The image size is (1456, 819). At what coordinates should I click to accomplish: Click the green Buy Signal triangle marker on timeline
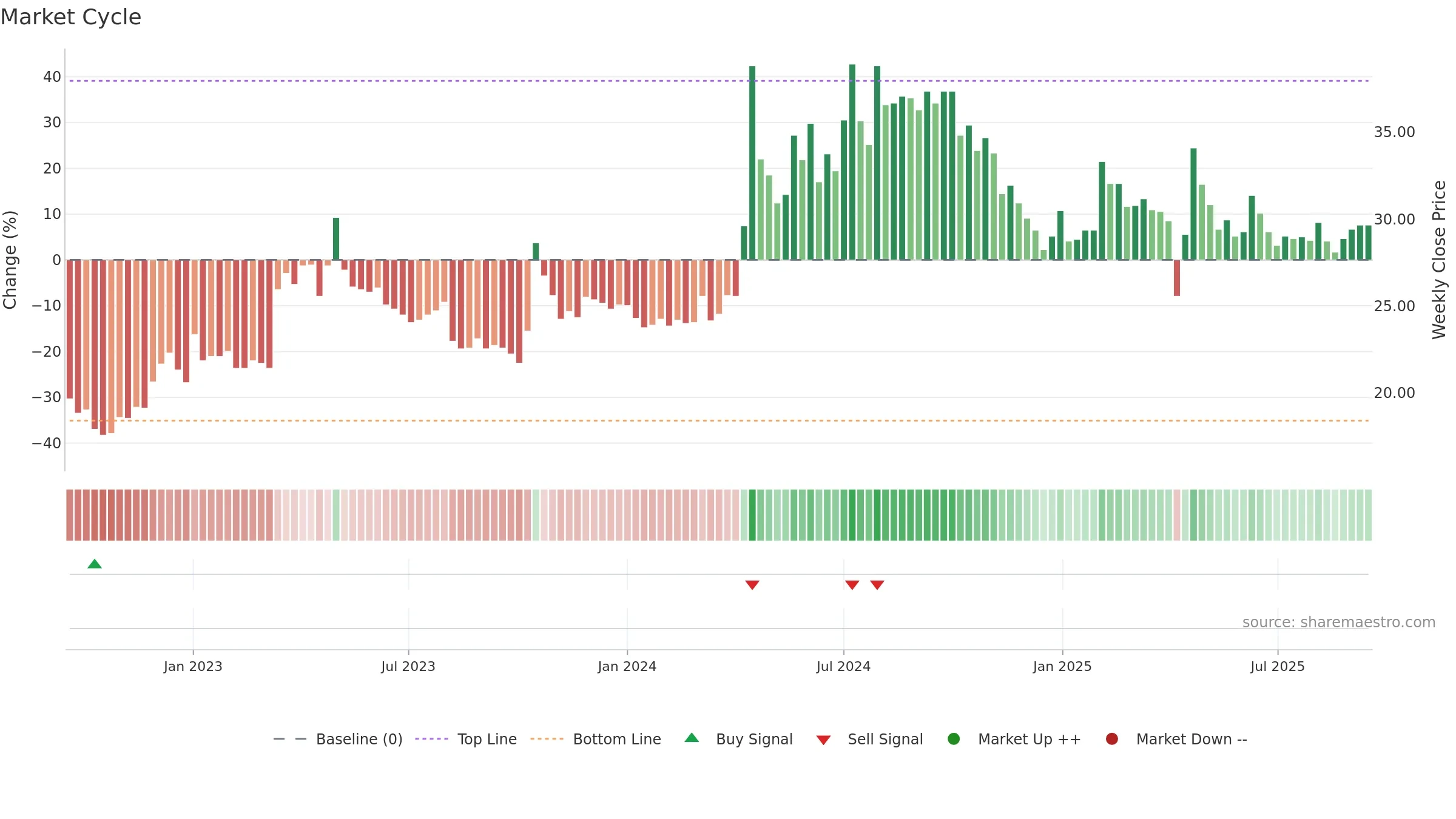[95, 564]
